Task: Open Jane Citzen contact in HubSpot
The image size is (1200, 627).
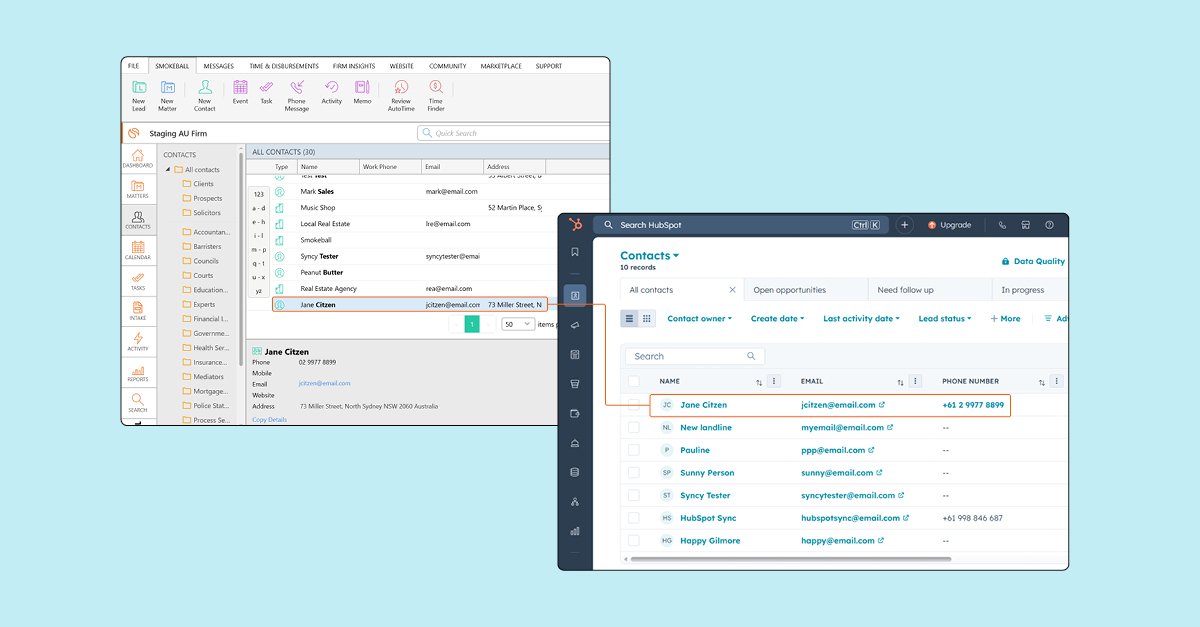Action: (x=703, y=405)
